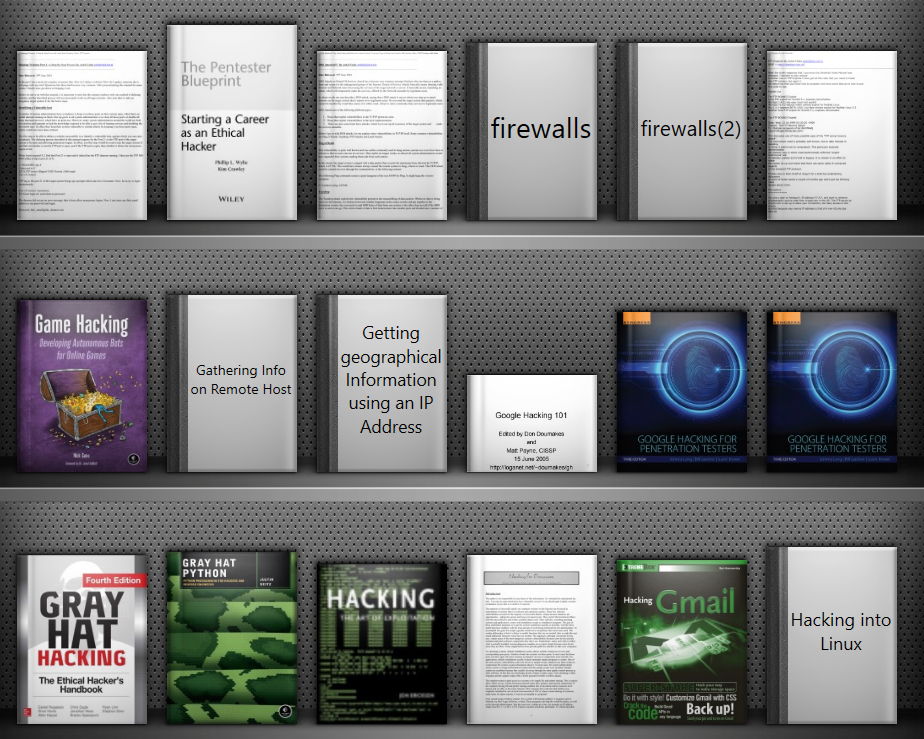This screenshot has width=924, height=739.
Task: Open the last Google Hacking for Penetration Testers copy
Action: 832,392
